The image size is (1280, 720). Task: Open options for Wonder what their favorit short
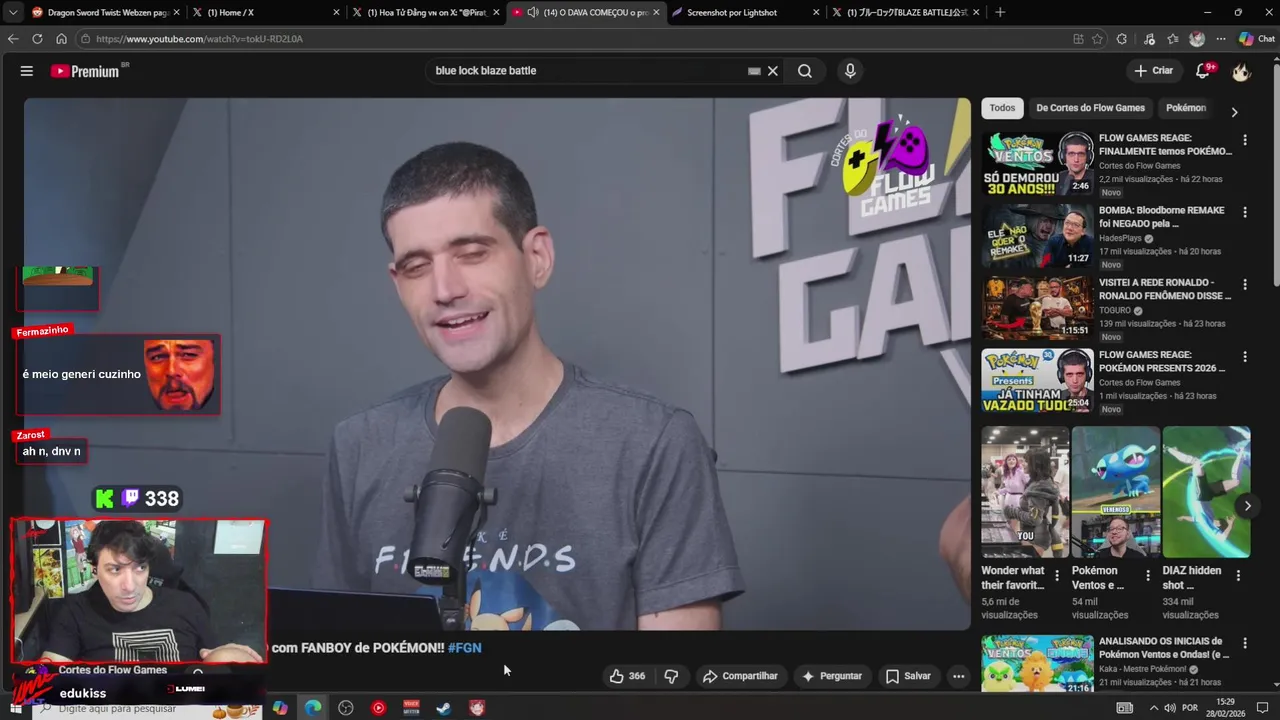coord(1057,575)
